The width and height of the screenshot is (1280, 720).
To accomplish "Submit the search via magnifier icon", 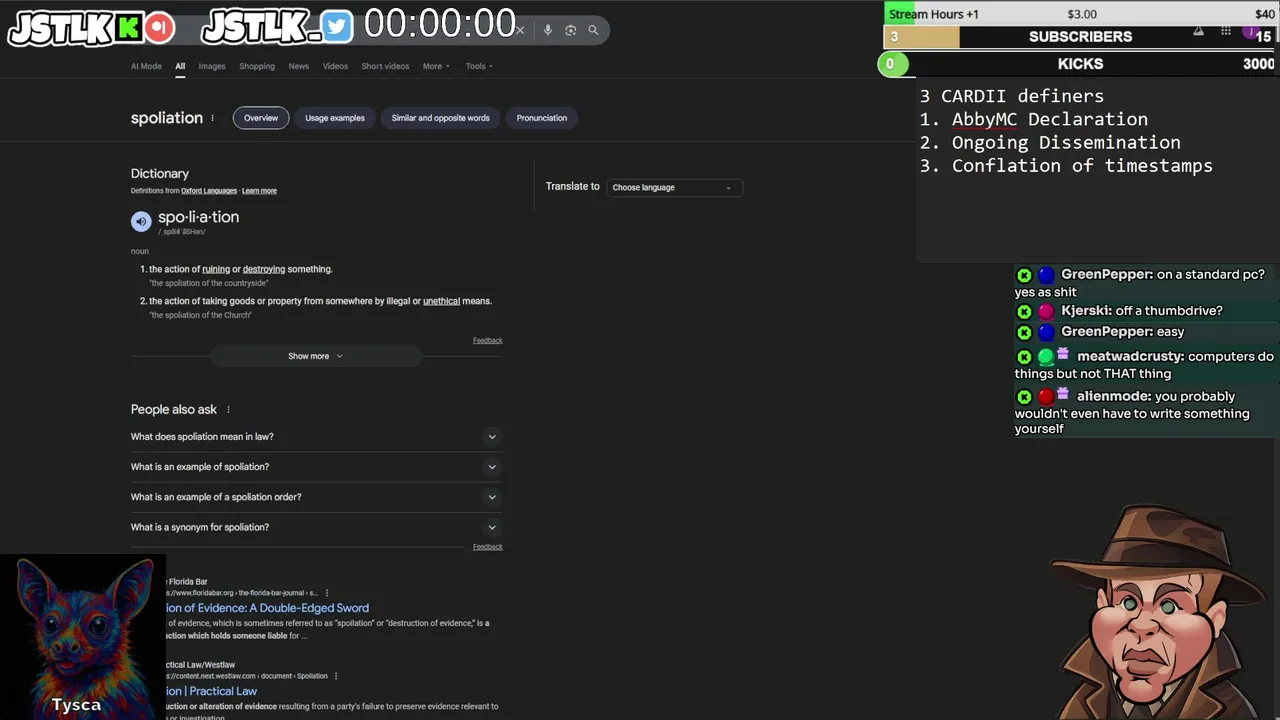I will (593, 30).
